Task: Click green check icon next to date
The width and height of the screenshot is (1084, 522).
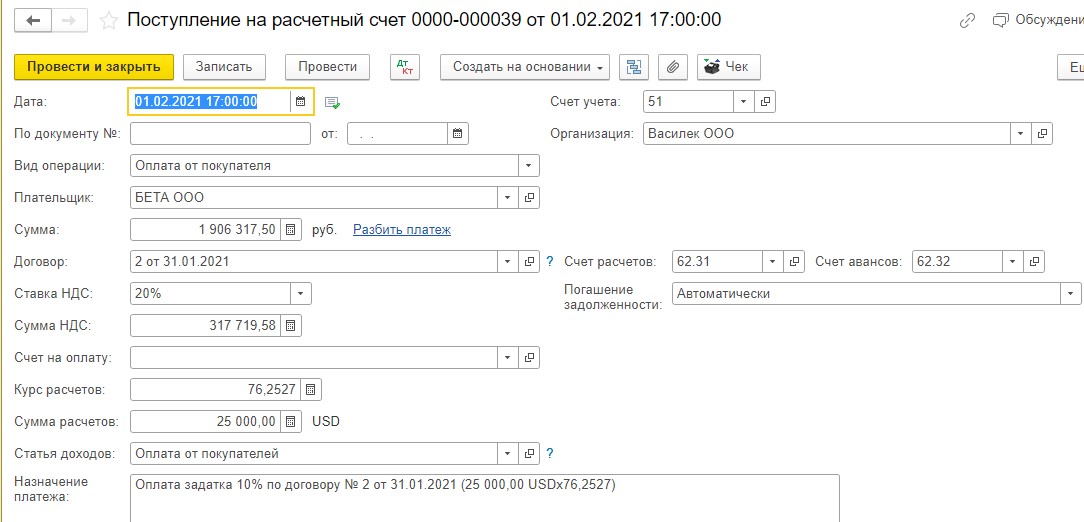Action: click(333, 102)
